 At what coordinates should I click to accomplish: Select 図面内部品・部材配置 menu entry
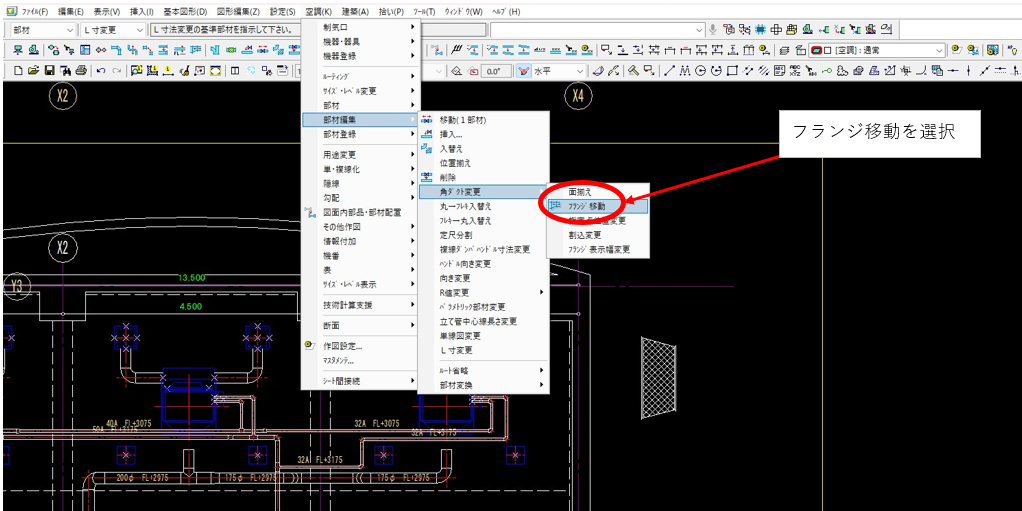point(360,212)
